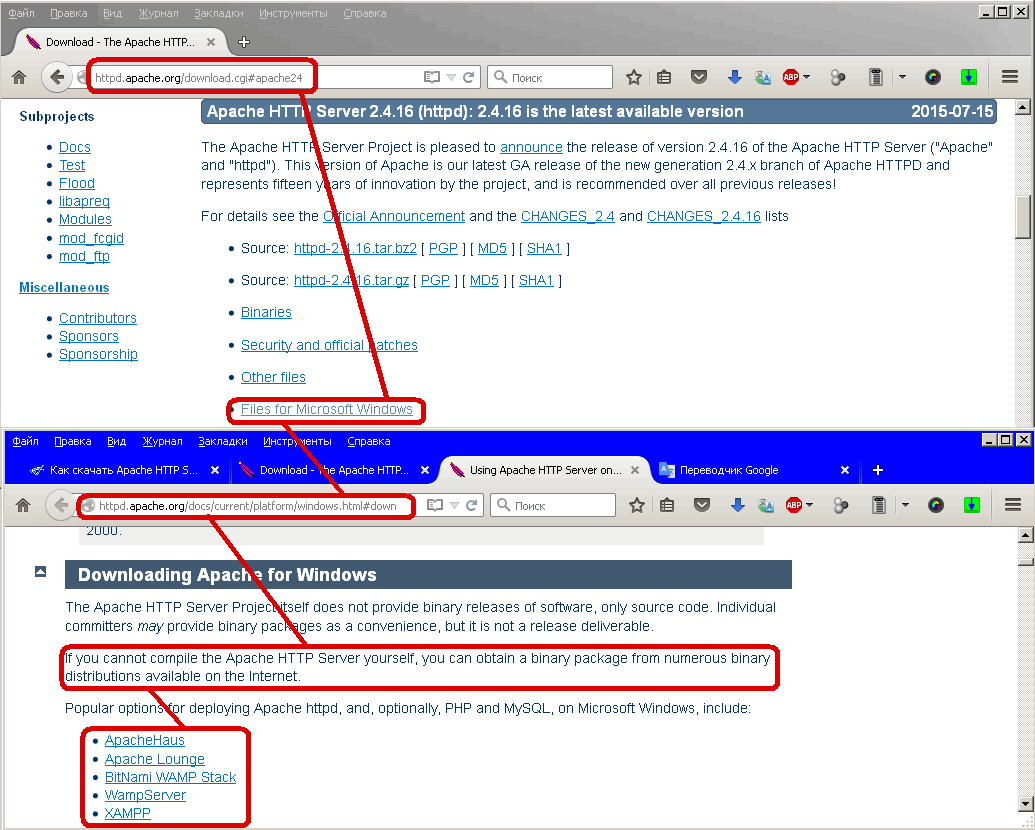The height and width of the screenshot is (830, 1035).
Task: Open Файл menu in upper window
Action: click(21, 13)
